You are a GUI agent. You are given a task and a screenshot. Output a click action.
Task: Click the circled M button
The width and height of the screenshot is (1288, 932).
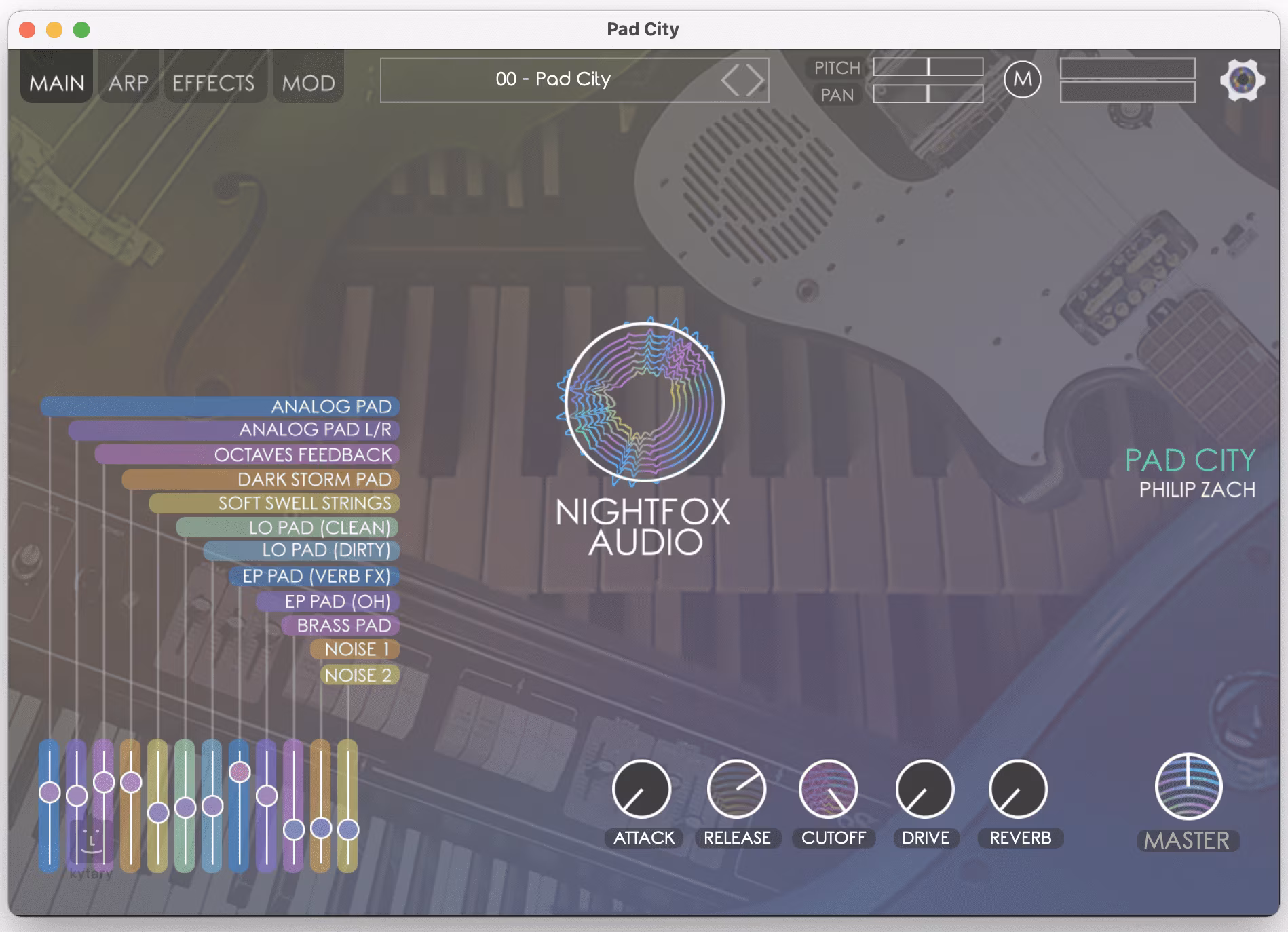1022,79
